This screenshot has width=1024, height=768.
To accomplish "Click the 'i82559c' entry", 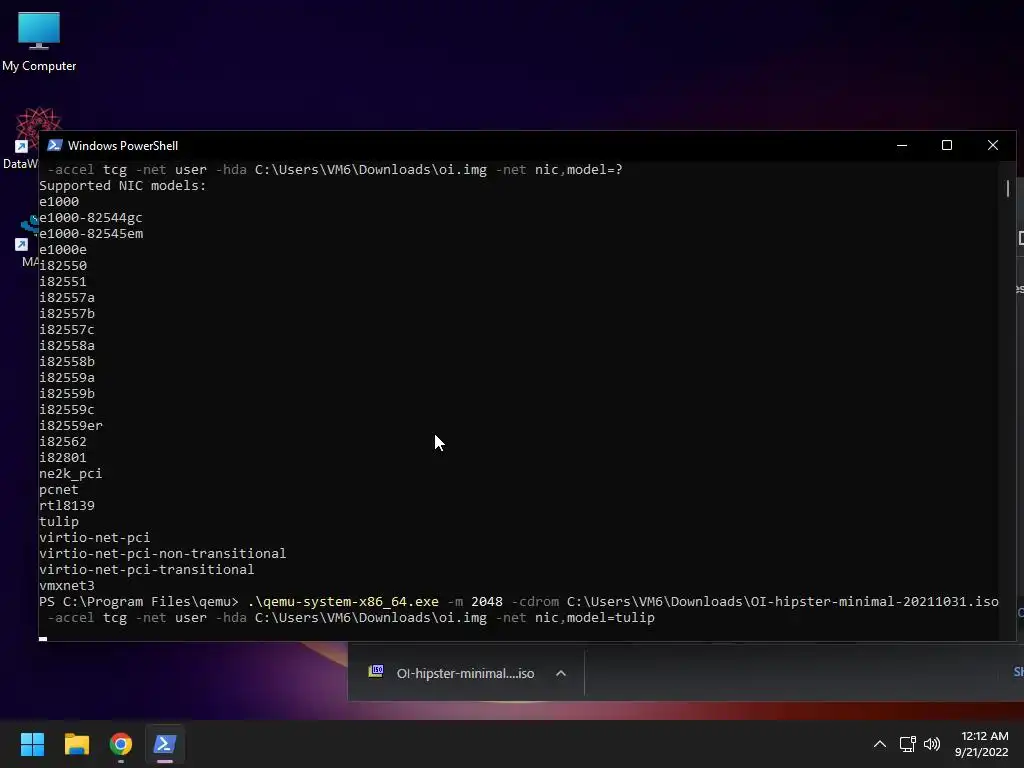I will click(67, 409).
